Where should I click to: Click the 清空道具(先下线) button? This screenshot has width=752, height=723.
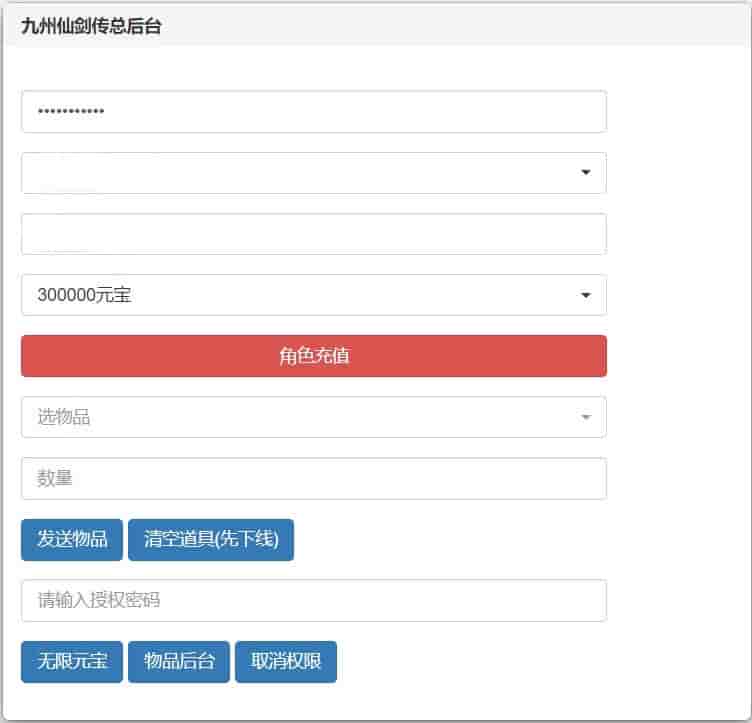click(x=211, y=539)
